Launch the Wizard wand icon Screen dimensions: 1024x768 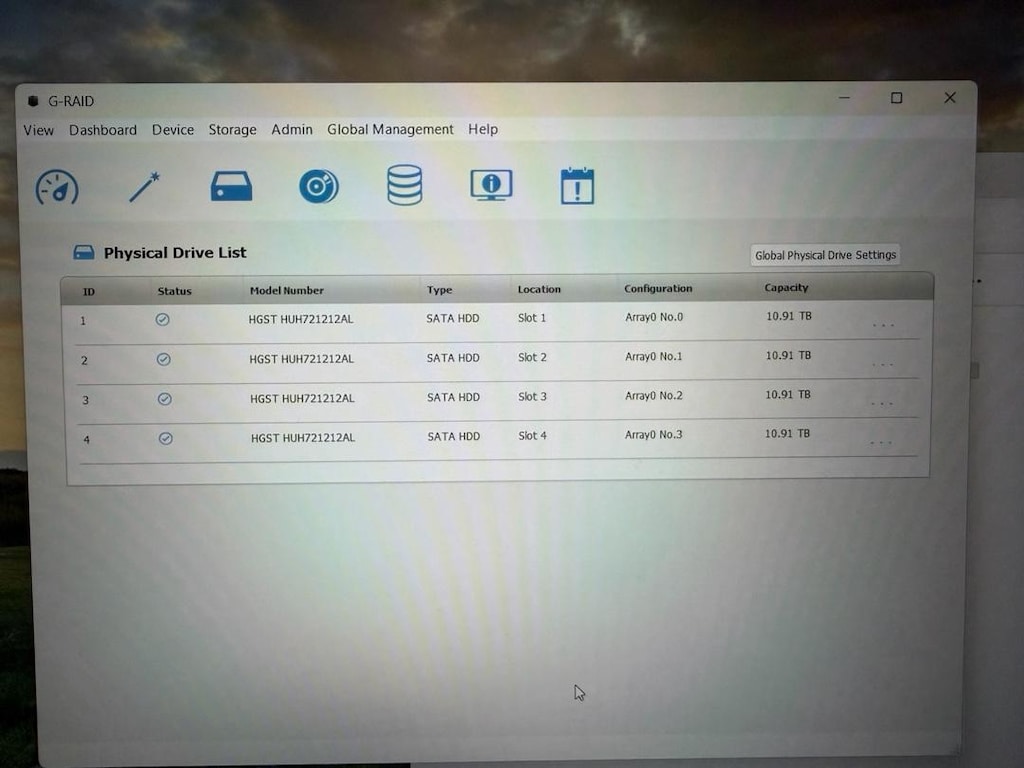pyautogui.click(x=144, y=187)
